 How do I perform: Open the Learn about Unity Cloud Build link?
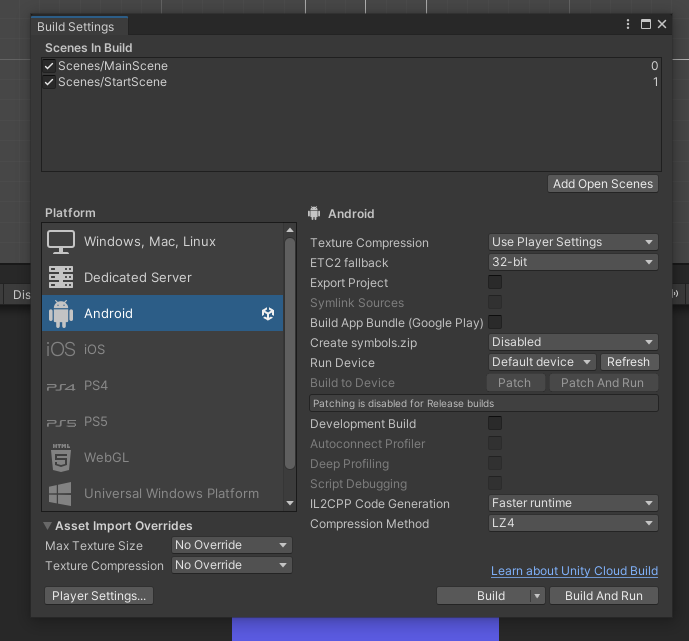[x=574, y=571]
